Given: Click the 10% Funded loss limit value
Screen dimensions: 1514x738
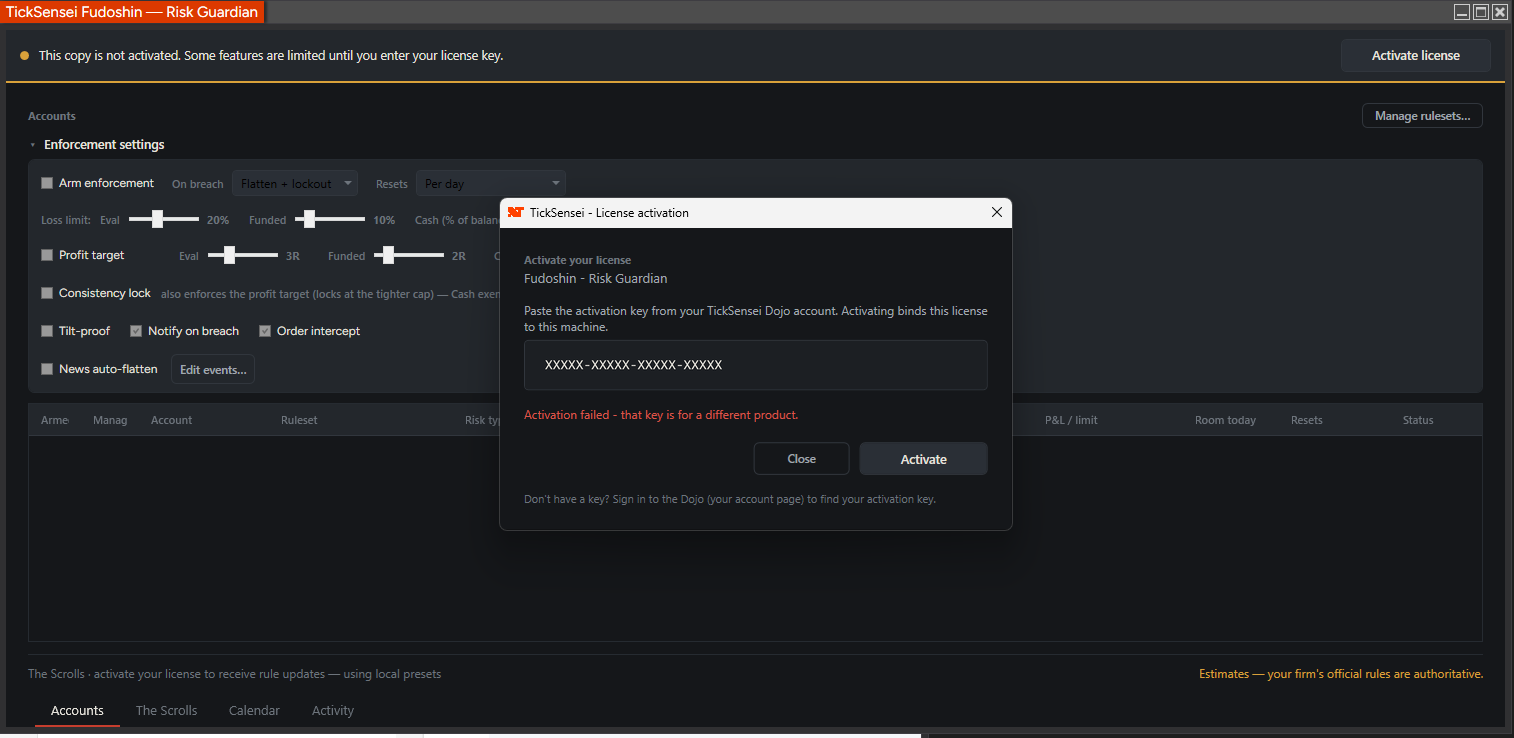Looking at the screenshot, I should [384, 220].
